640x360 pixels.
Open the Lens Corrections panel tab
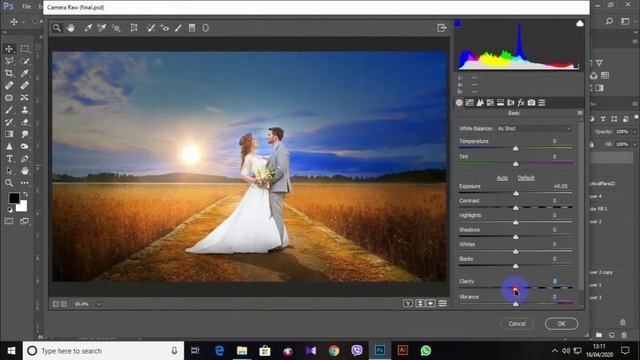pos(511,103)
